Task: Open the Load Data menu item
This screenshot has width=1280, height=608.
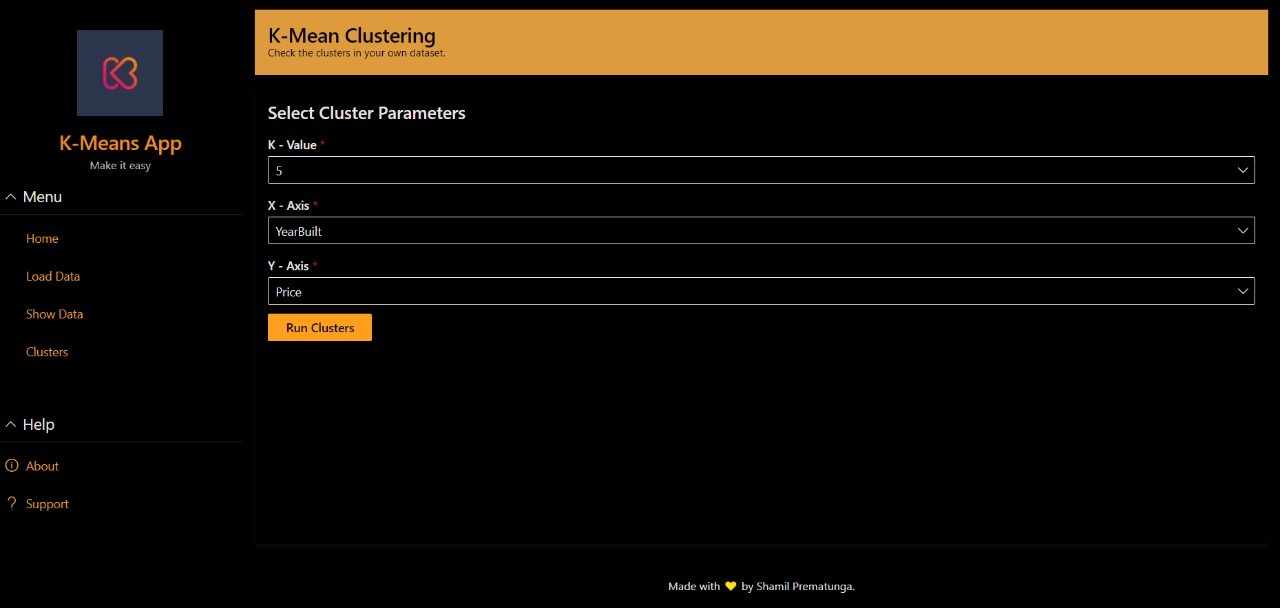Action: pyautogui.click(x=53, y=277)
